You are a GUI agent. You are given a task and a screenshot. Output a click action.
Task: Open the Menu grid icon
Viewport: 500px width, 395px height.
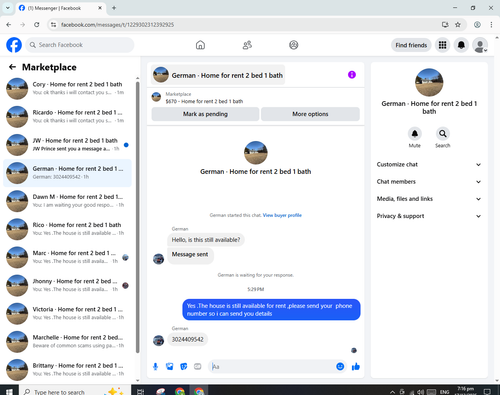tap(442, 45)
